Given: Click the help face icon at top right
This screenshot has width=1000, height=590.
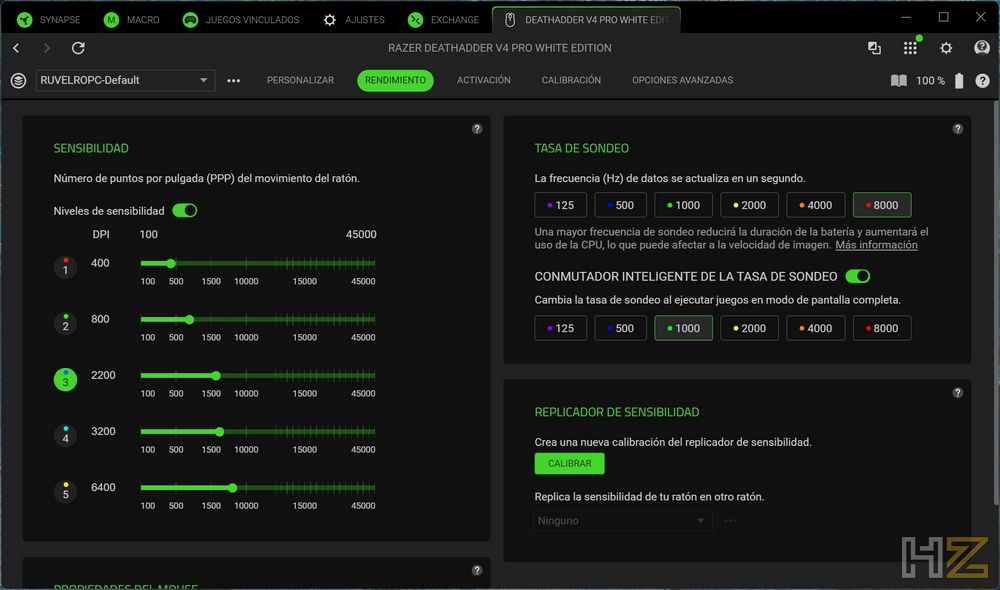Looking at the screenshot, I should coord(982,48).
